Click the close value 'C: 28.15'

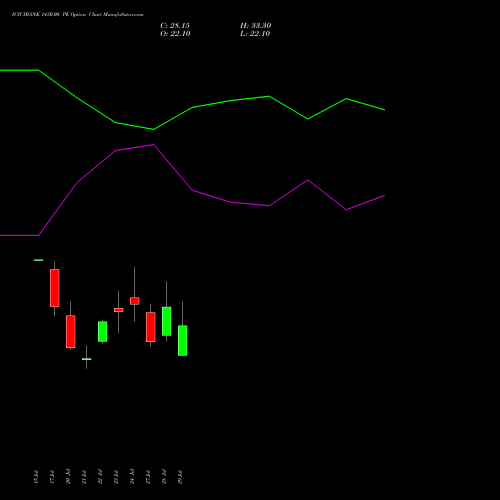[x=175, y=26]
